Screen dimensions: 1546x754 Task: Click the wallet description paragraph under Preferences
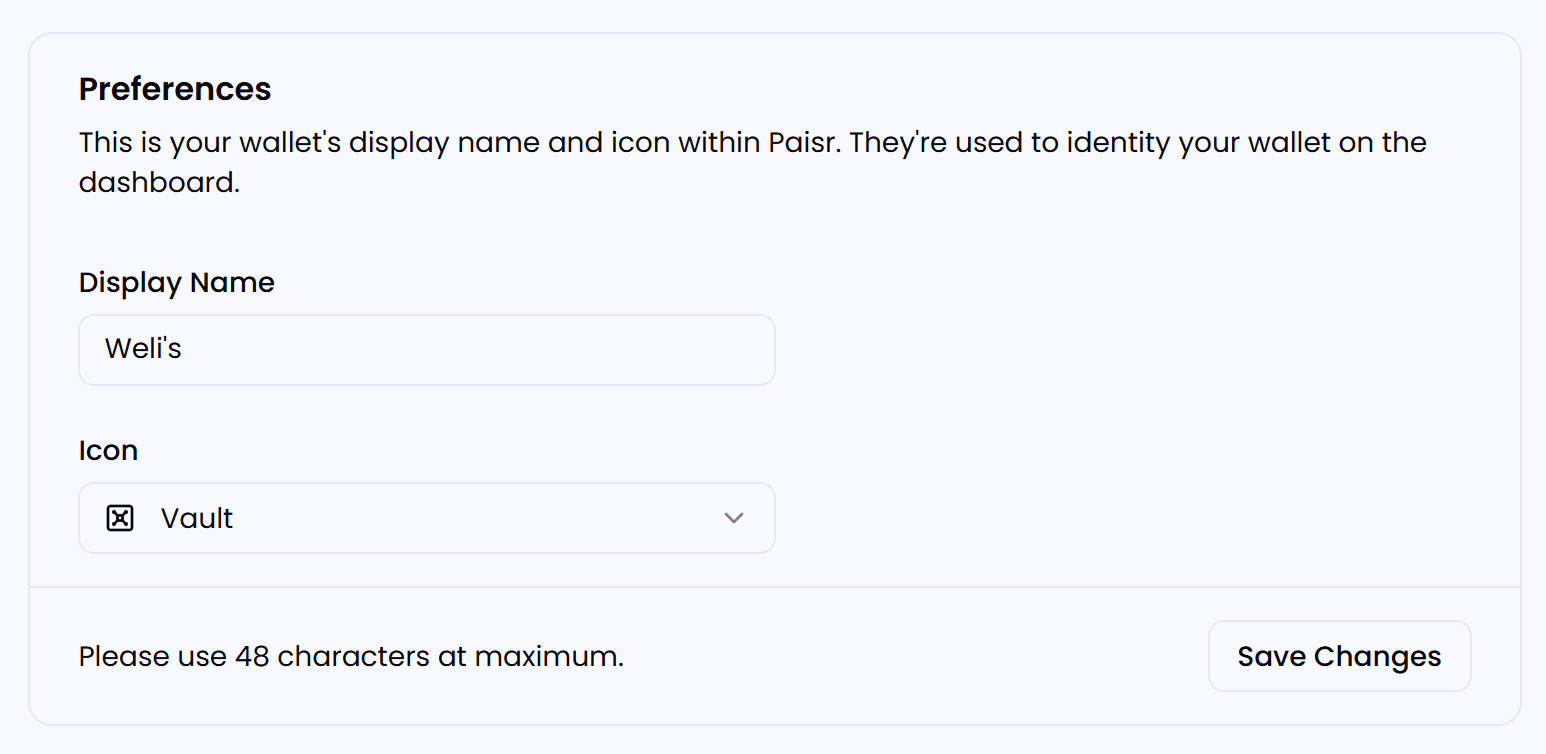(x=752, y=161)
